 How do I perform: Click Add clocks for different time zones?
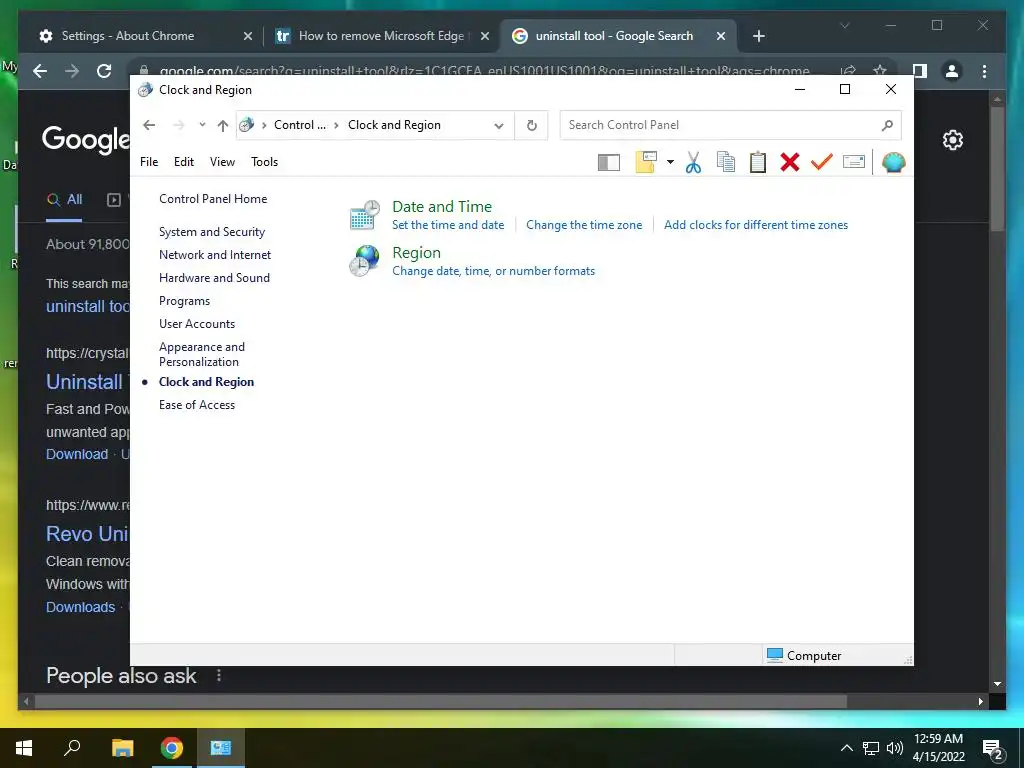coord(756,225)
